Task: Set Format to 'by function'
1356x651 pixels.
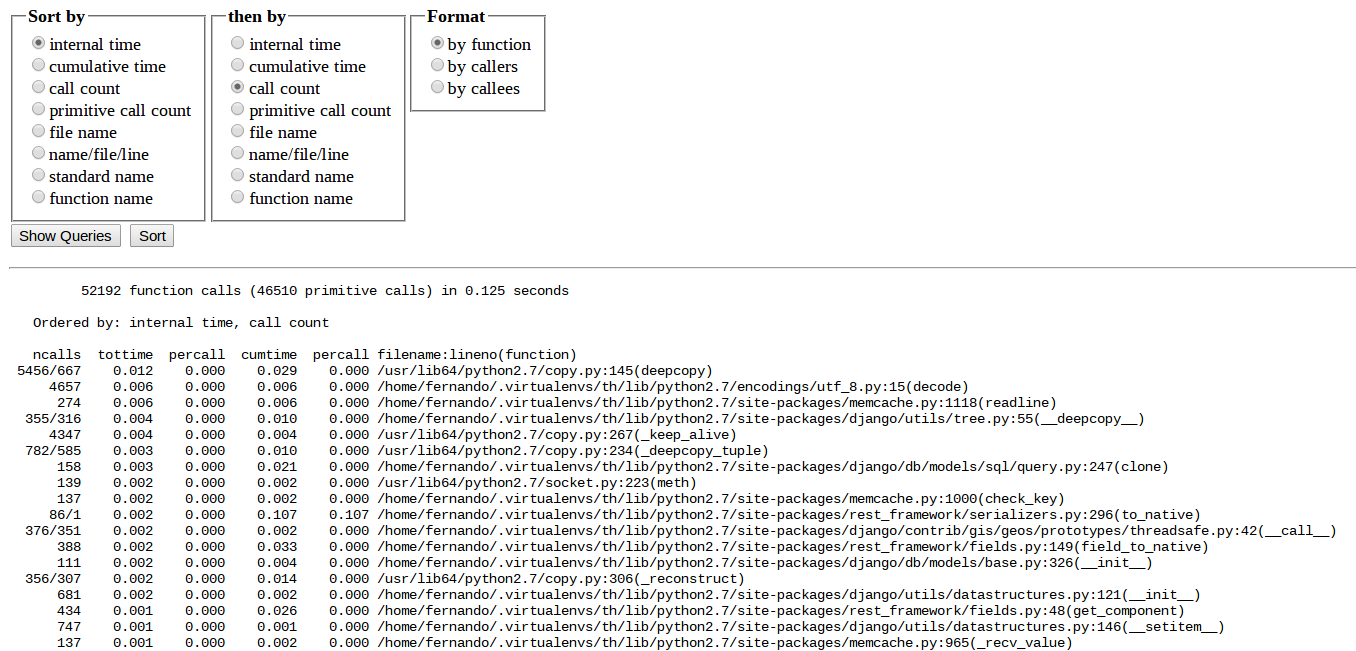Action: [437, 43]
